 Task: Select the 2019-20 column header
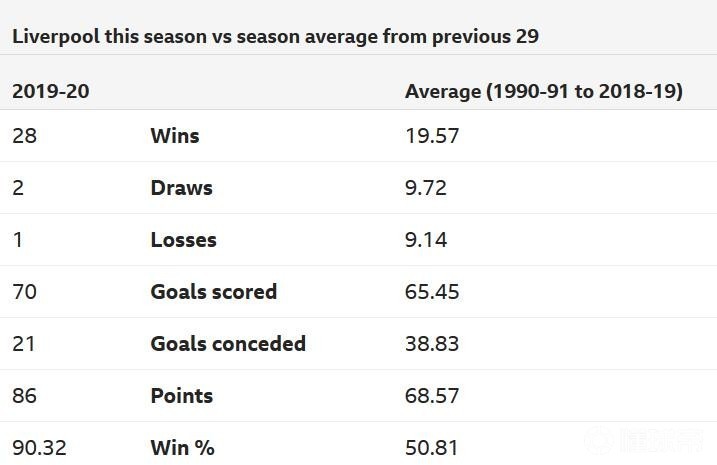click(x=50, y=91)
